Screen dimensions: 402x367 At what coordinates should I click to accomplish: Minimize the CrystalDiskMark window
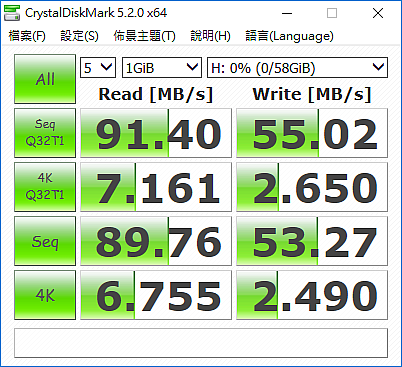287,13
